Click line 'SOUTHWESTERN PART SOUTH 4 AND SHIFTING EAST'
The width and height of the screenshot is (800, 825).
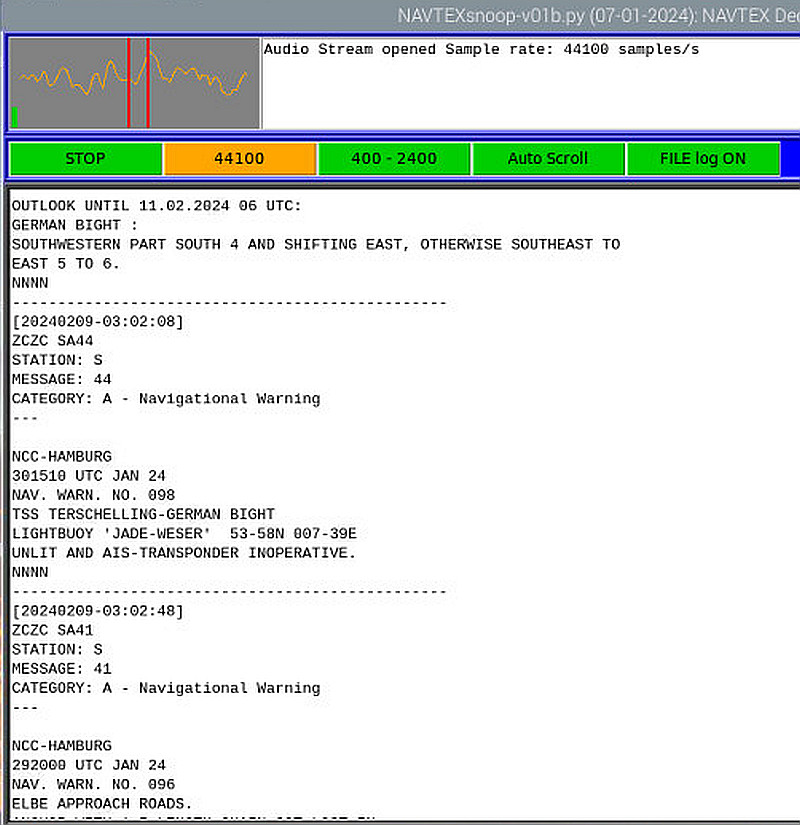point(316,245)
